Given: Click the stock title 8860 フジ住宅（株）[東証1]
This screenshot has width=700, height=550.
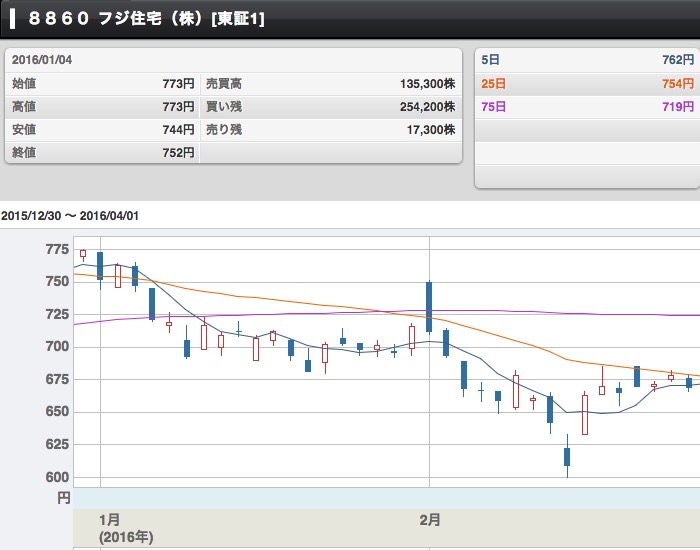Looking at the screenshot, I should (x=146, y=18).
